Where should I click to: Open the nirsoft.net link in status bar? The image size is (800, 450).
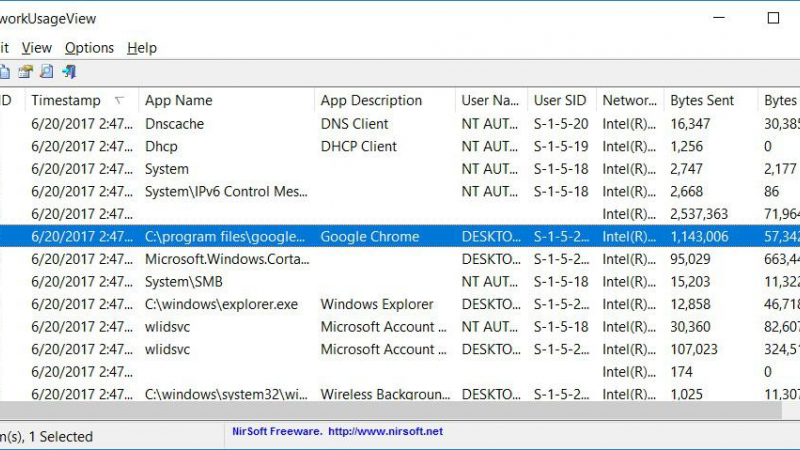coord(386,432)
